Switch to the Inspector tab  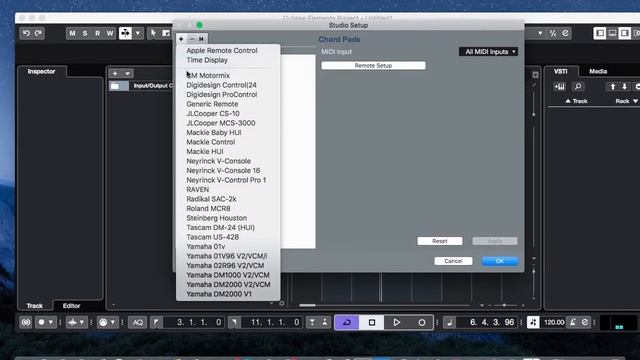pyautogui.click(x=41, y=71)
